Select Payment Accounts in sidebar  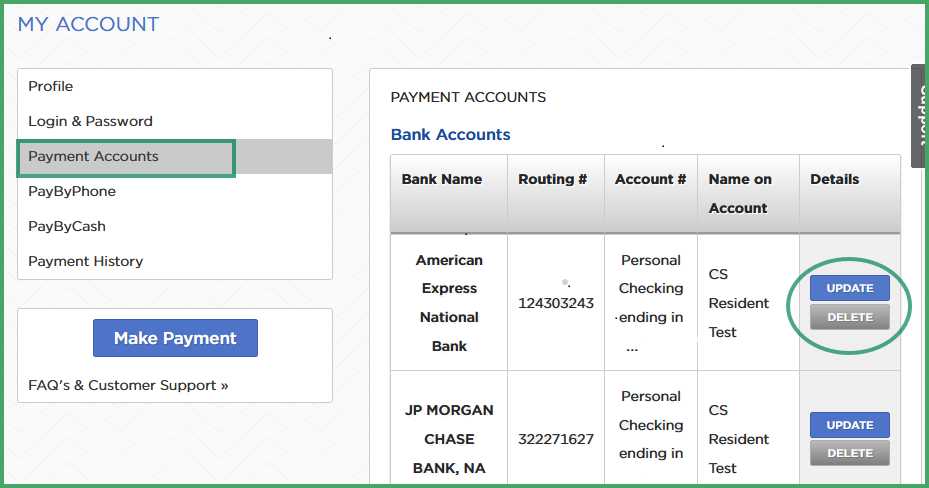(x=94, y=156)
